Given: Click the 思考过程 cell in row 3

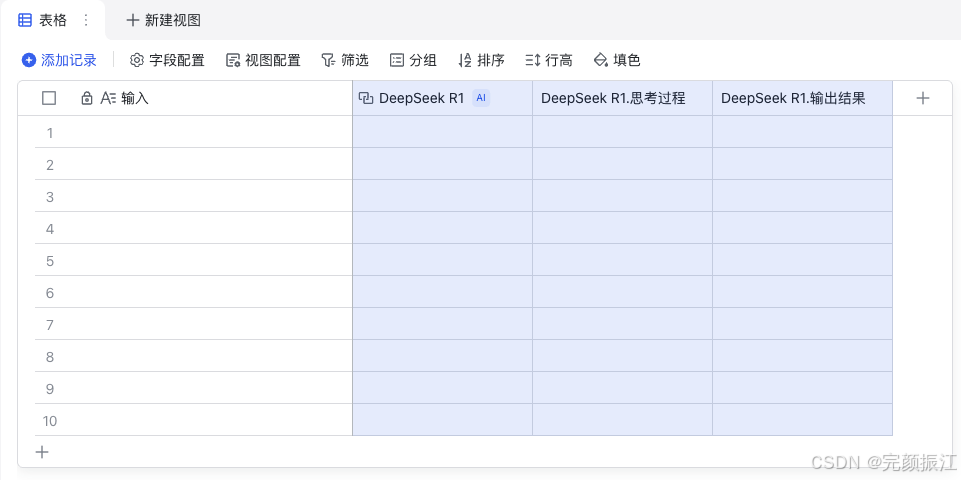Looking at the screenshot, I should click(623, 196).
